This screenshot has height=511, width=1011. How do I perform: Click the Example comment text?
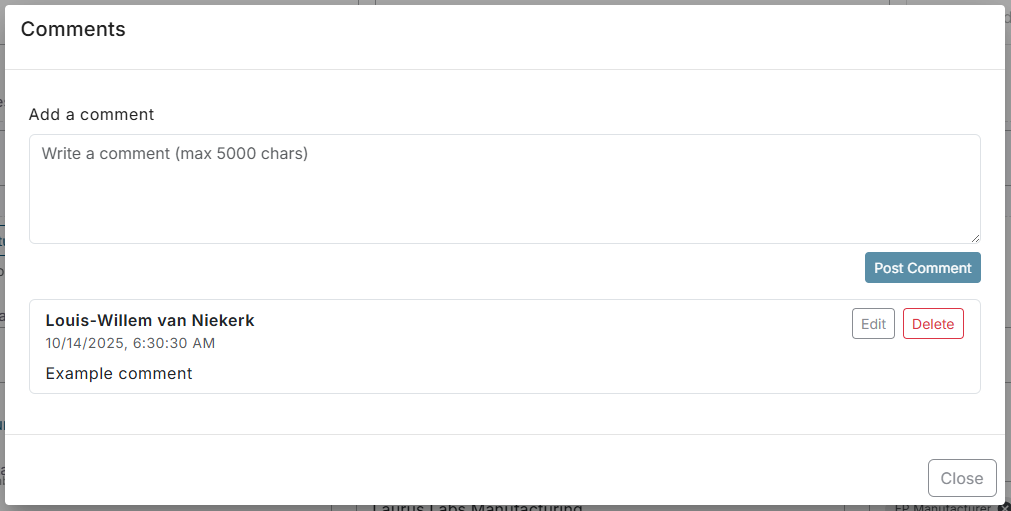tap(119, 374)
